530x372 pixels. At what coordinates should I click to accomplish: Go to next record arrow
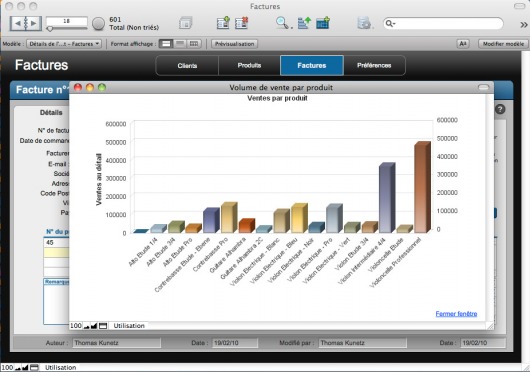click(34, 23)
